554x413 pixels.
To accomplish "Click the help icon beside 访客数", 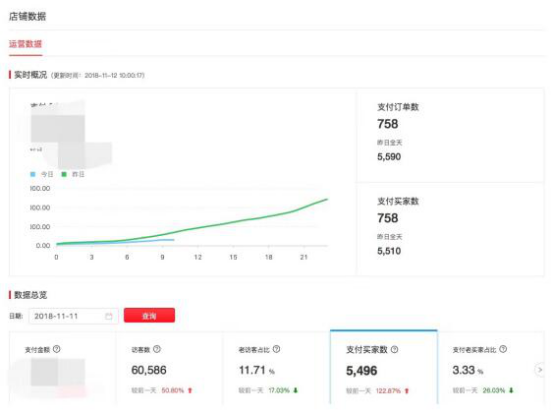I will tap(157, 349).
